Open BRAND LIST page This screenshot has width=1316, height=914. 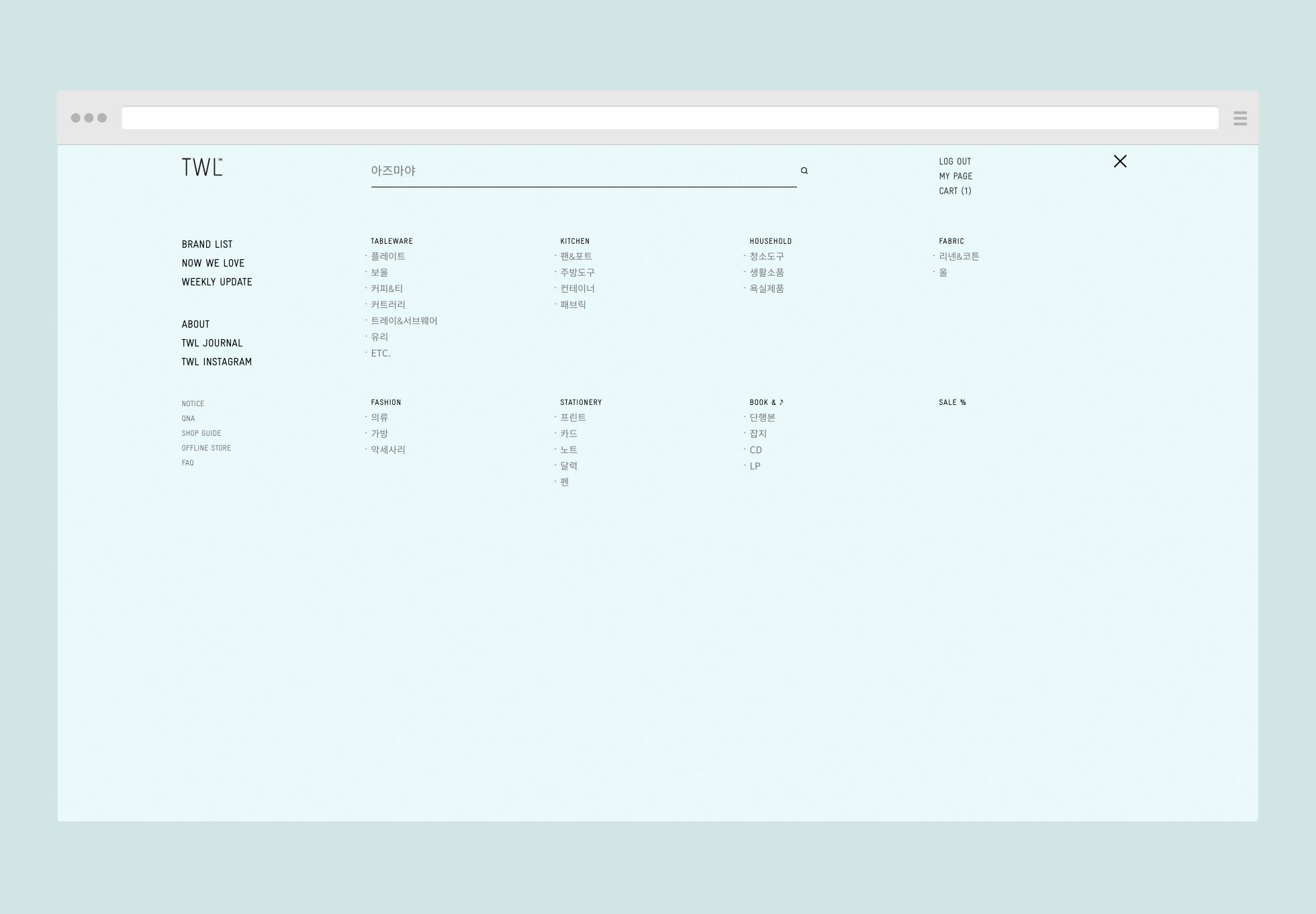[207, 244]
